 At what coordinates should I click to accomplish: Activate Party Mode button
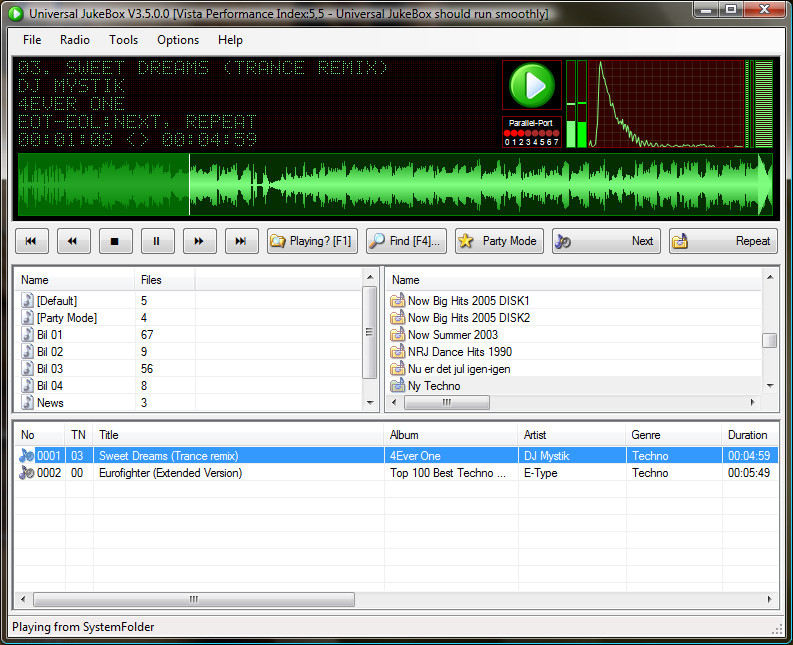(x=499, y=241)
